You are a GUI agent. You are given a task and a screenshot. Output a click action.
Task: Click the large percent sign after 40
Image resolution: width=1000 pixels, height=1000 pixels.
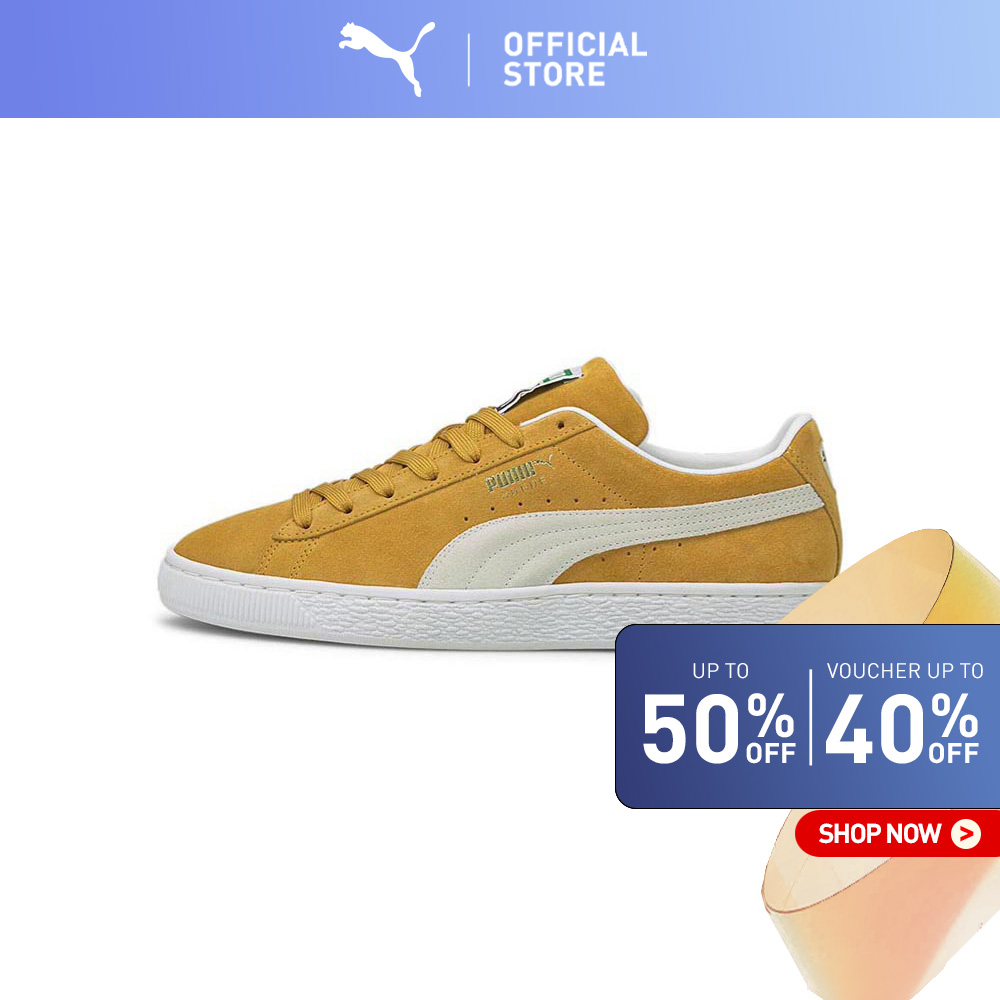(x=955, y=716)
